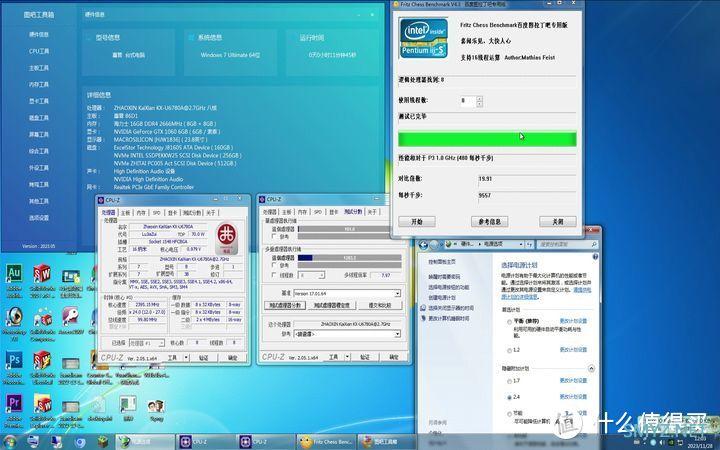Open the 线程数 count dropdown in CPU-Z
Screen dimensions: 720x450
[x=312, y=275]
